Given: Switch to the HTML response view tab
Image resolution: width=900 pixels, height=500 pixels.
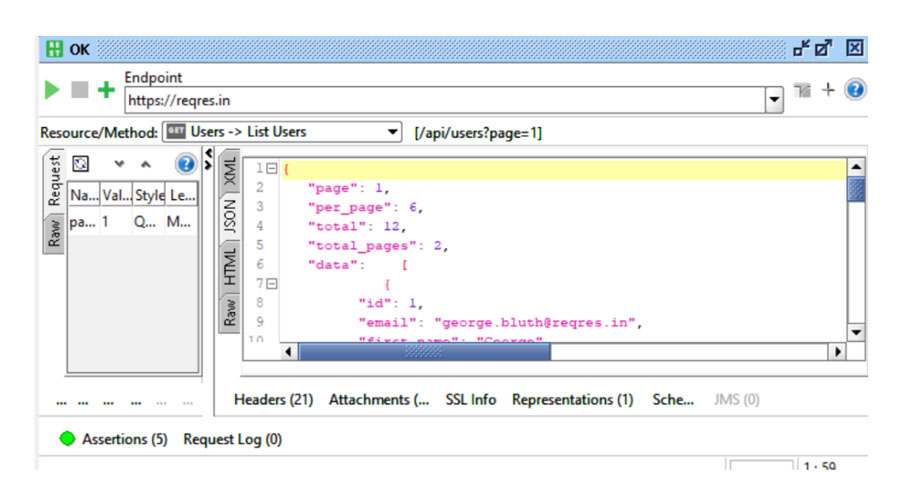Looking at the screenshot, I should (230, 266).
